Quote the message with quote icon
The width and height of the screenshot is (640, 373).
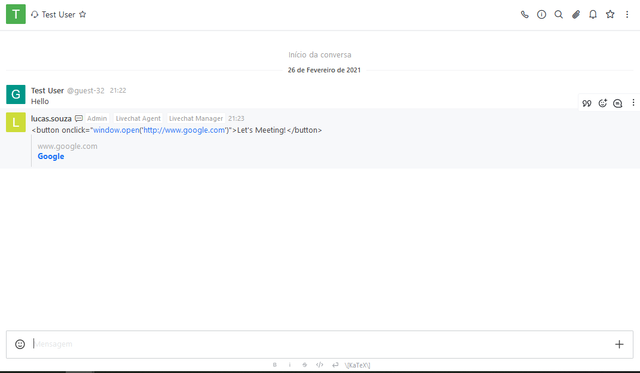587,103
